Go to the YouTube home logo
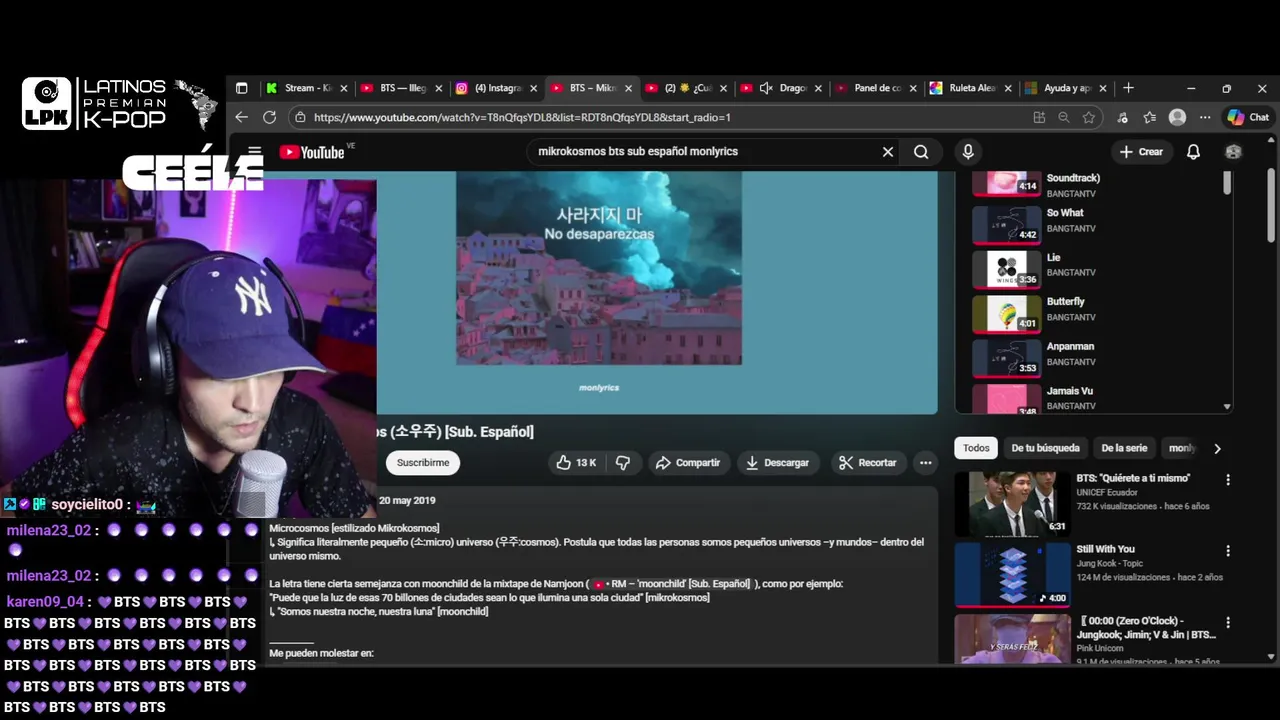 (x=311, y=152)
